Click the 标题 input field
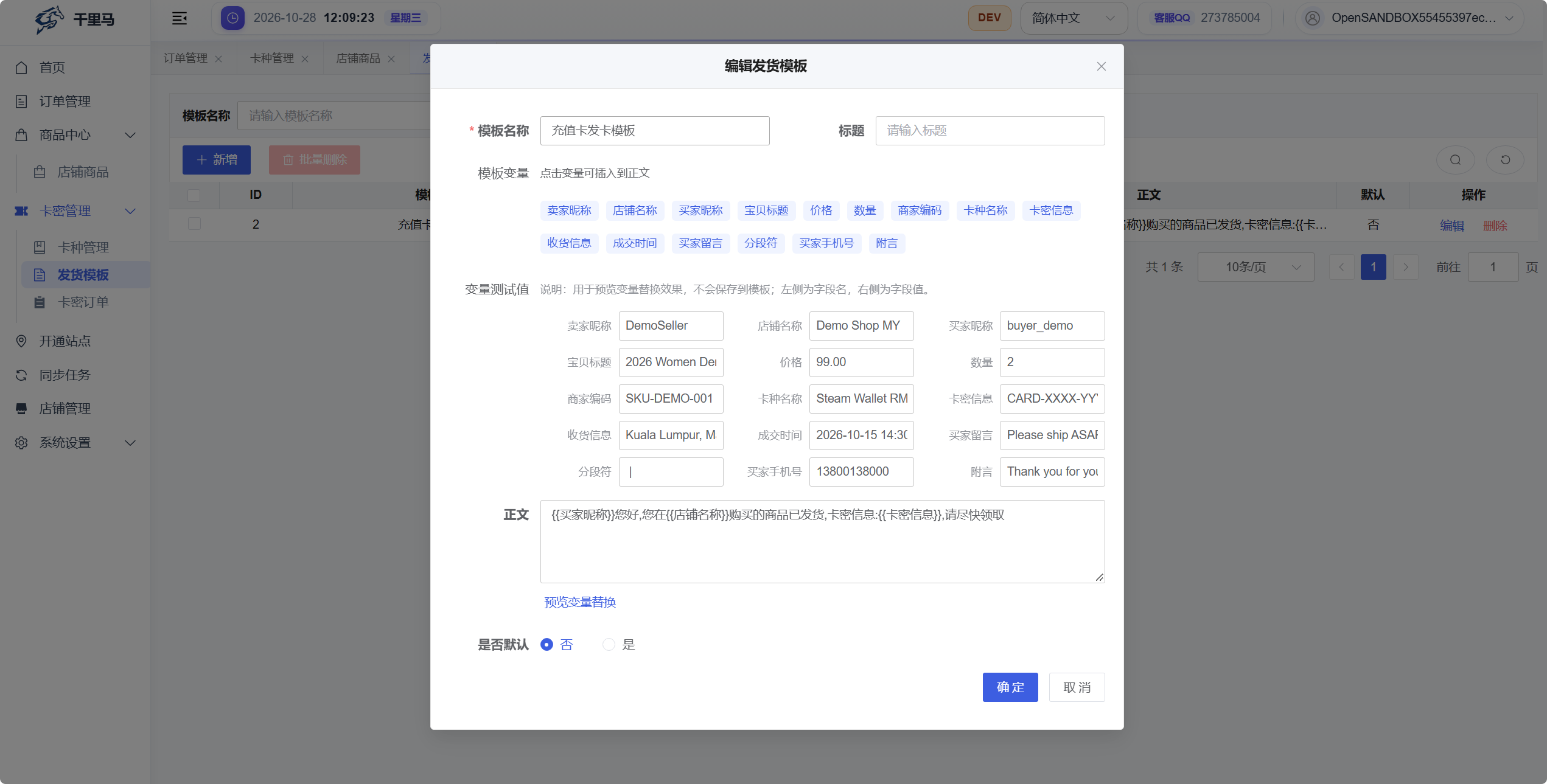Viewport: 1547px width, 784px height. tap(990, 131)
